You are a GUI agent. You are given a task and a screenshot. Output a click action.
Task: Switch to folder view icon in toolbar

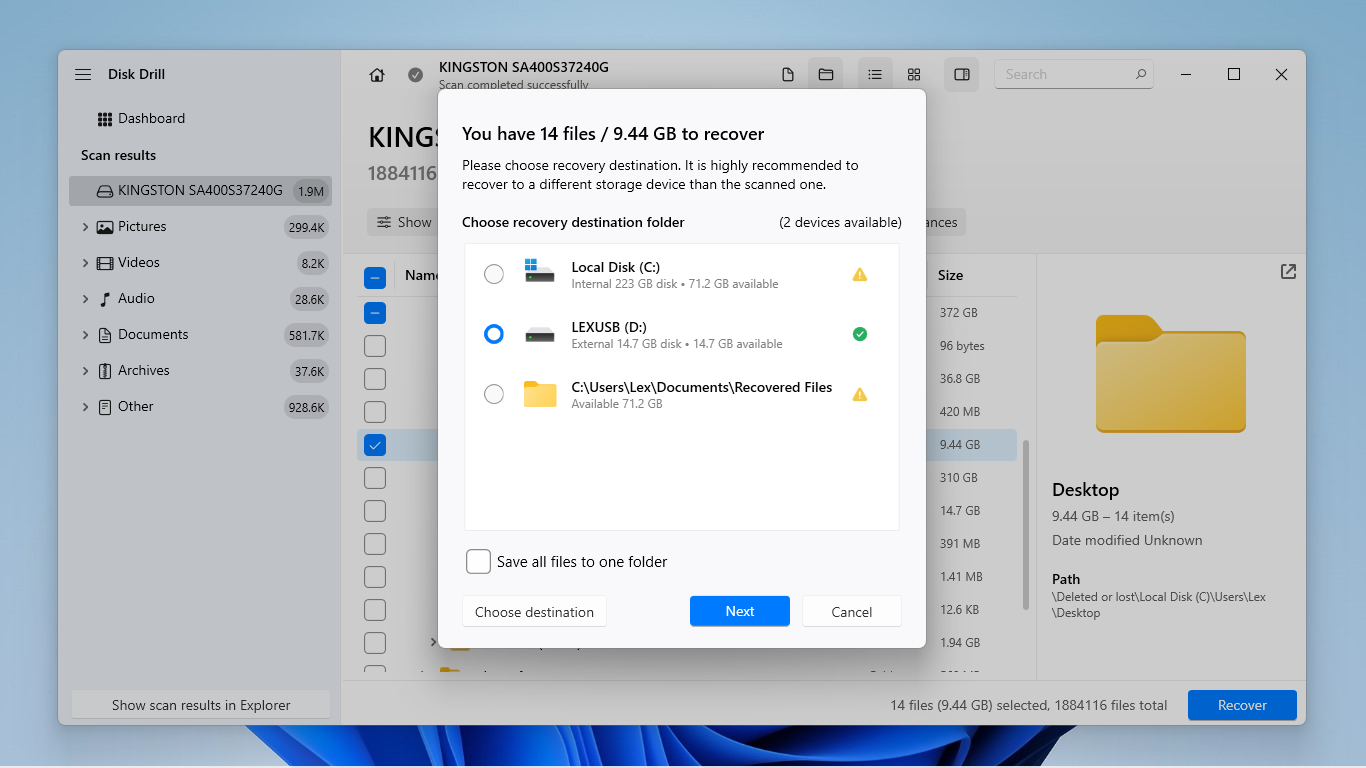pos(826,75)
